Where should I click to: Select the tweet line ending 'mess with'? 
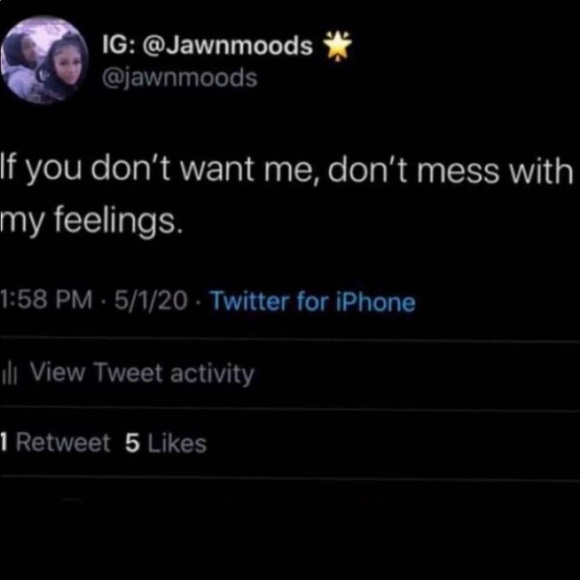coord(286,171)
